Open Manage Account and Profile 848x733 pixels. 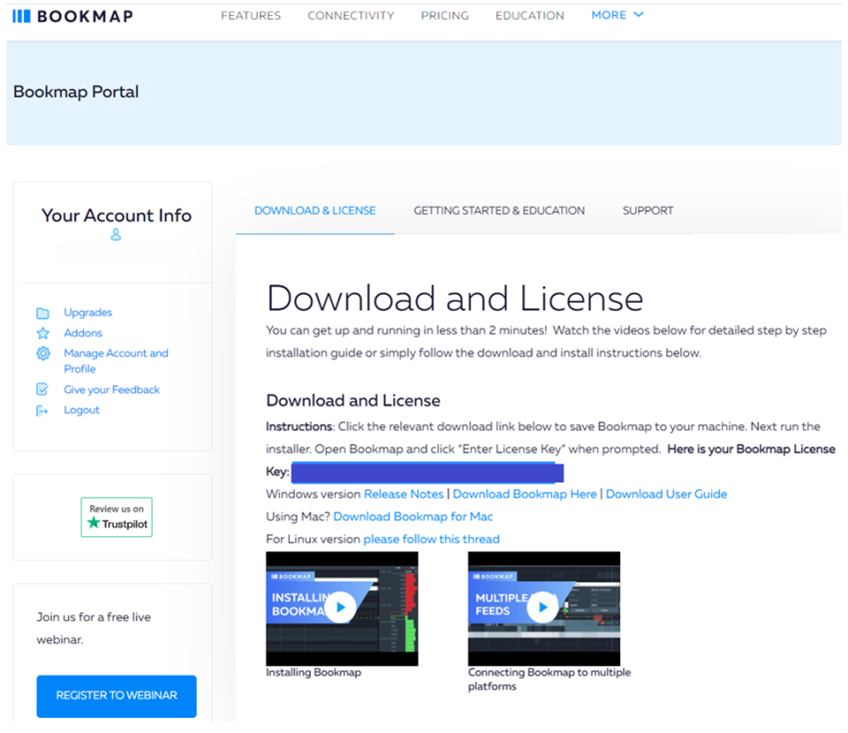(116, 361)
